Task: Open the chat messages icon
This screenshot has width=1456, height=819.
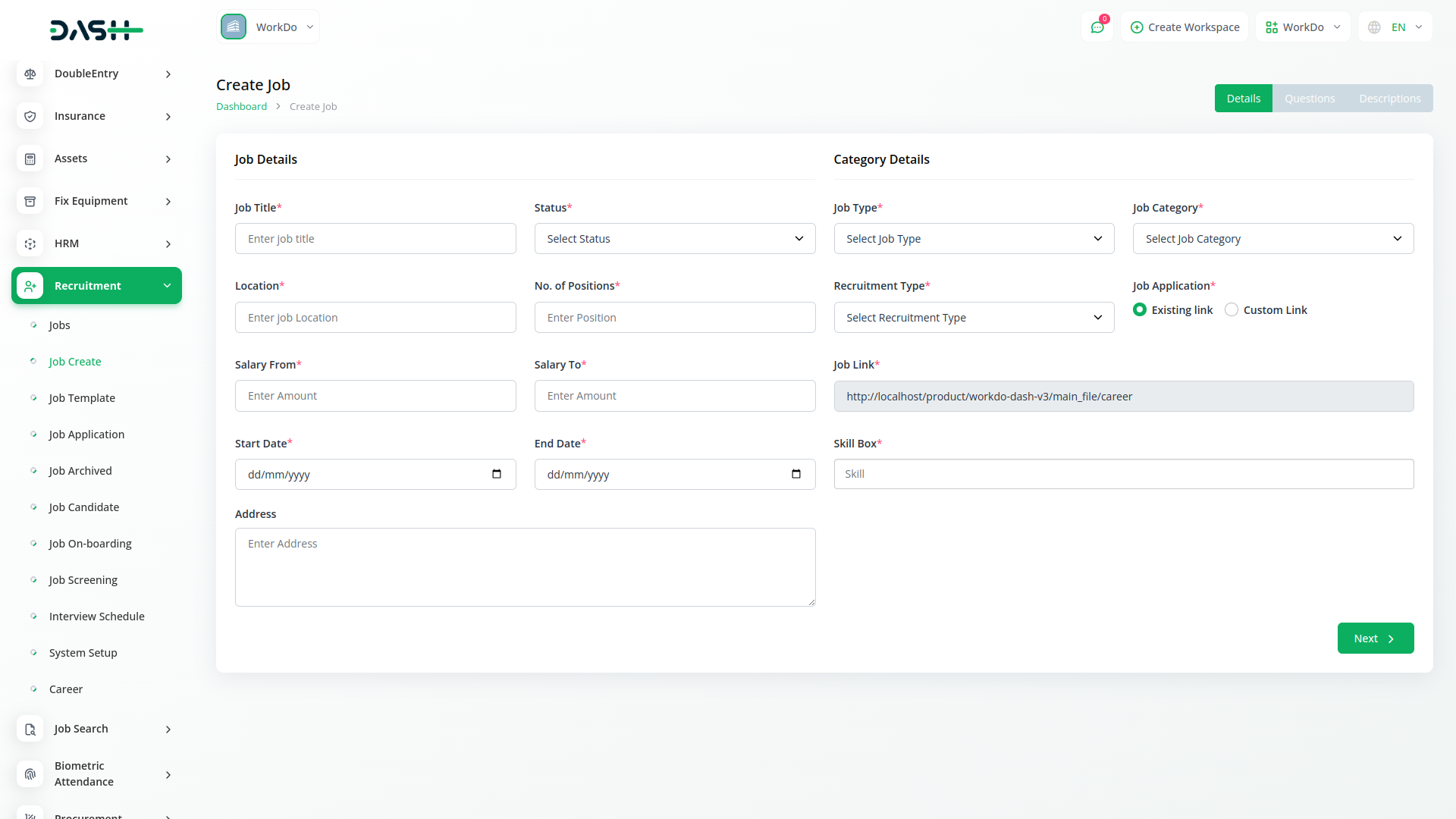Action: click(x=1097, y=27)
